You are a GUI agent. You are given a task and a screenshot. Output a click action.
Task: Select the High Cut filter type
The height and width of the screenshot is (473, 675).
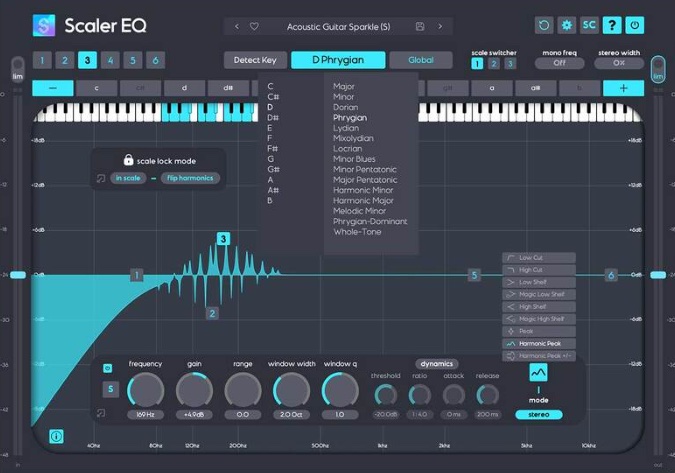(539, 270)
